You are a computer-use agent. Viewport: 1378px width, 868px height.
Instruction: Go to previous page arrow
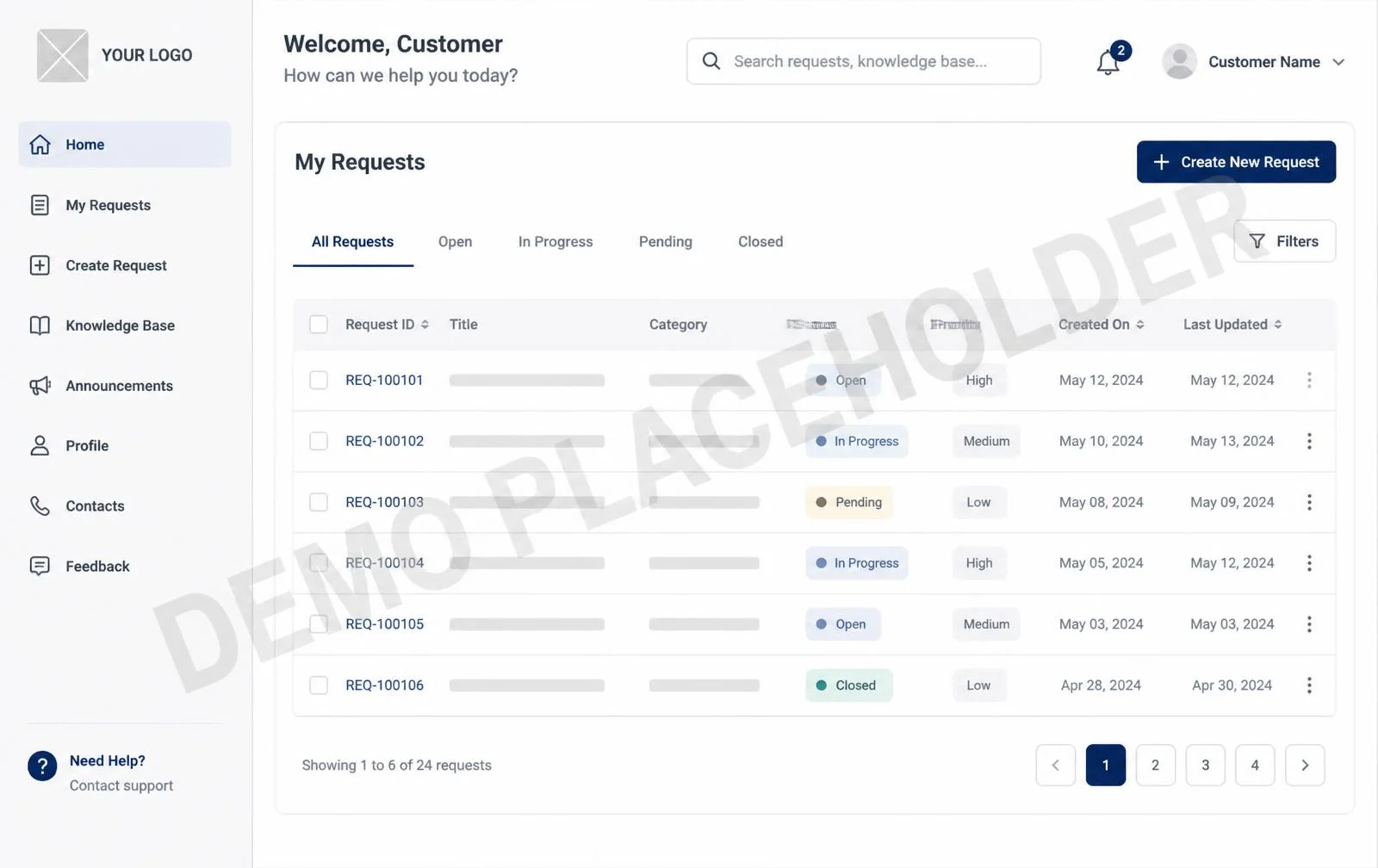coord(1056,765)
